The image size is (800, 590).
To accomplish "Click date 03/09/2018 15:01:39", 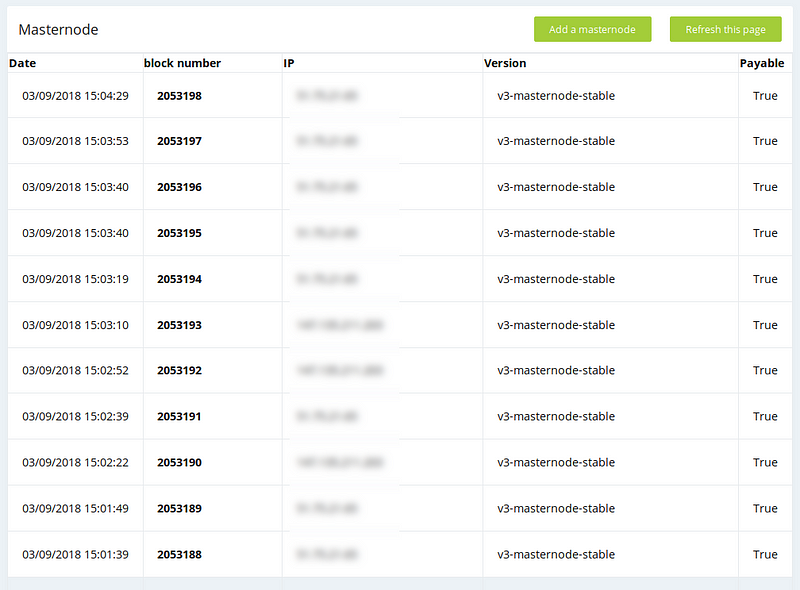I will click(76, 554).
